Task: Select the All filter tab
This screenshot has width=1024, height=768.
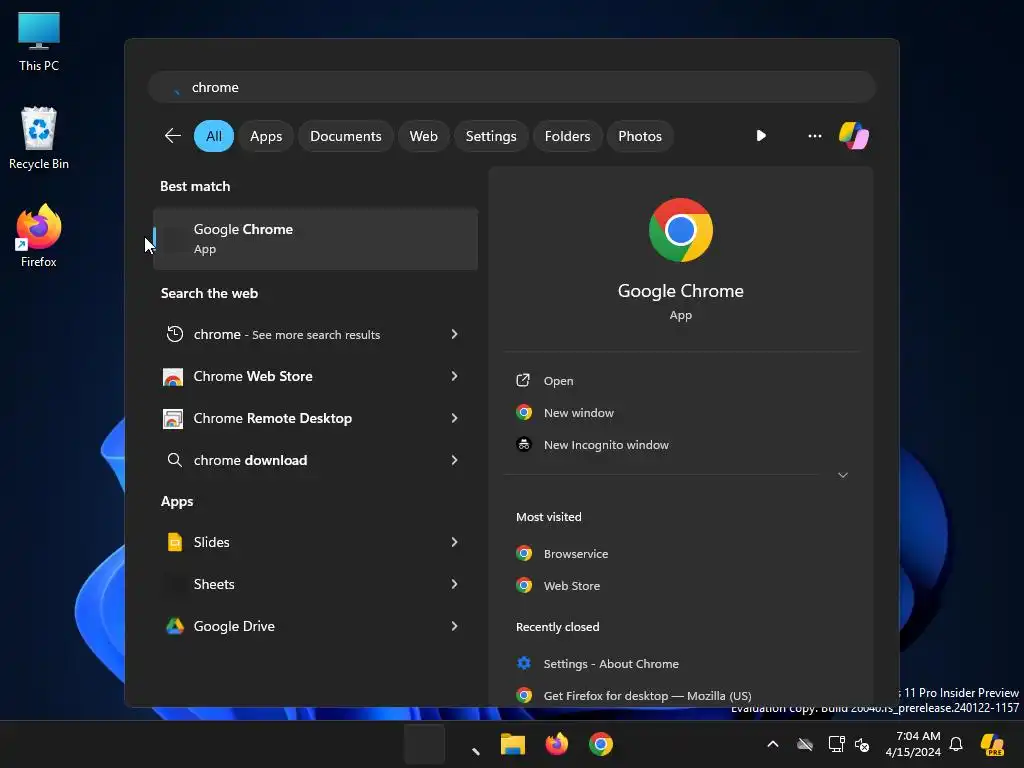Action: point(214,136)
